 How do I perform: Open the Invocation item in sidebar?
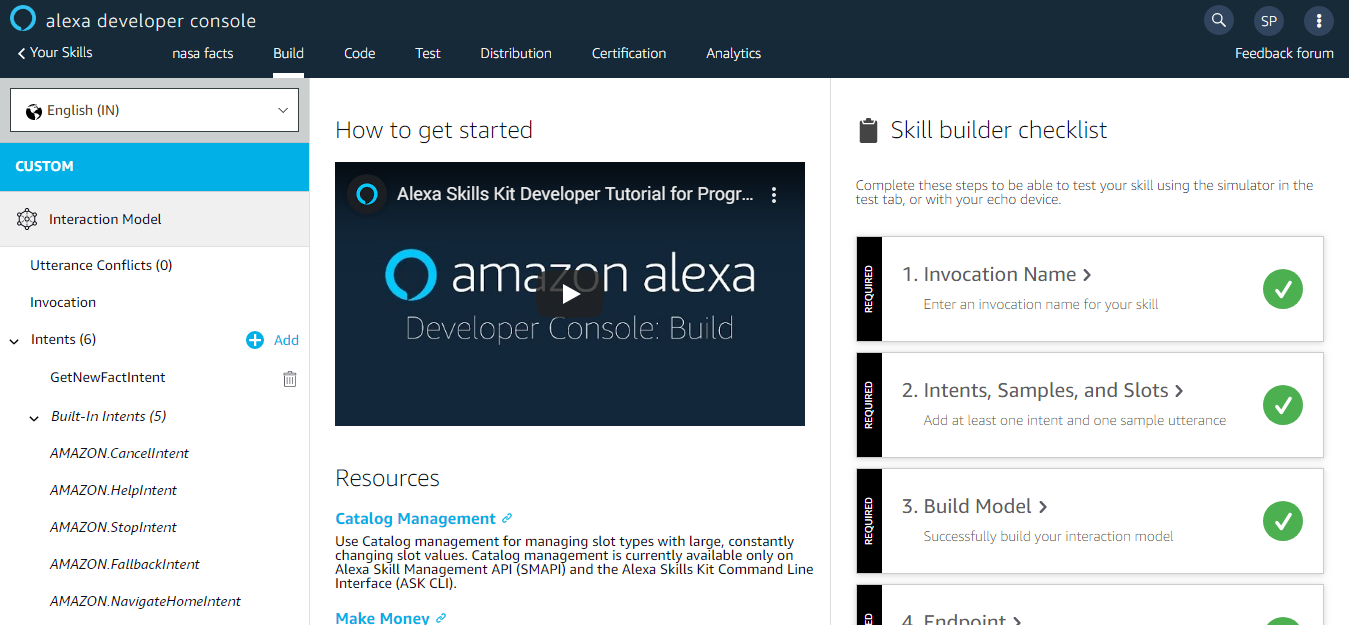(63, 302)
